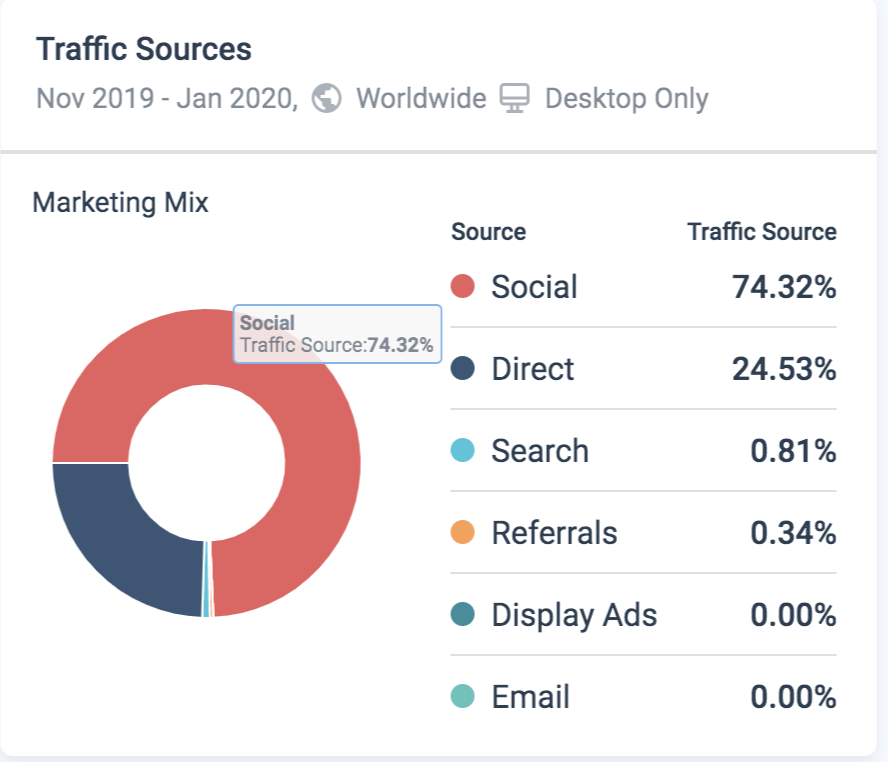
Task: Click the Direct source label
Action: 532,369
